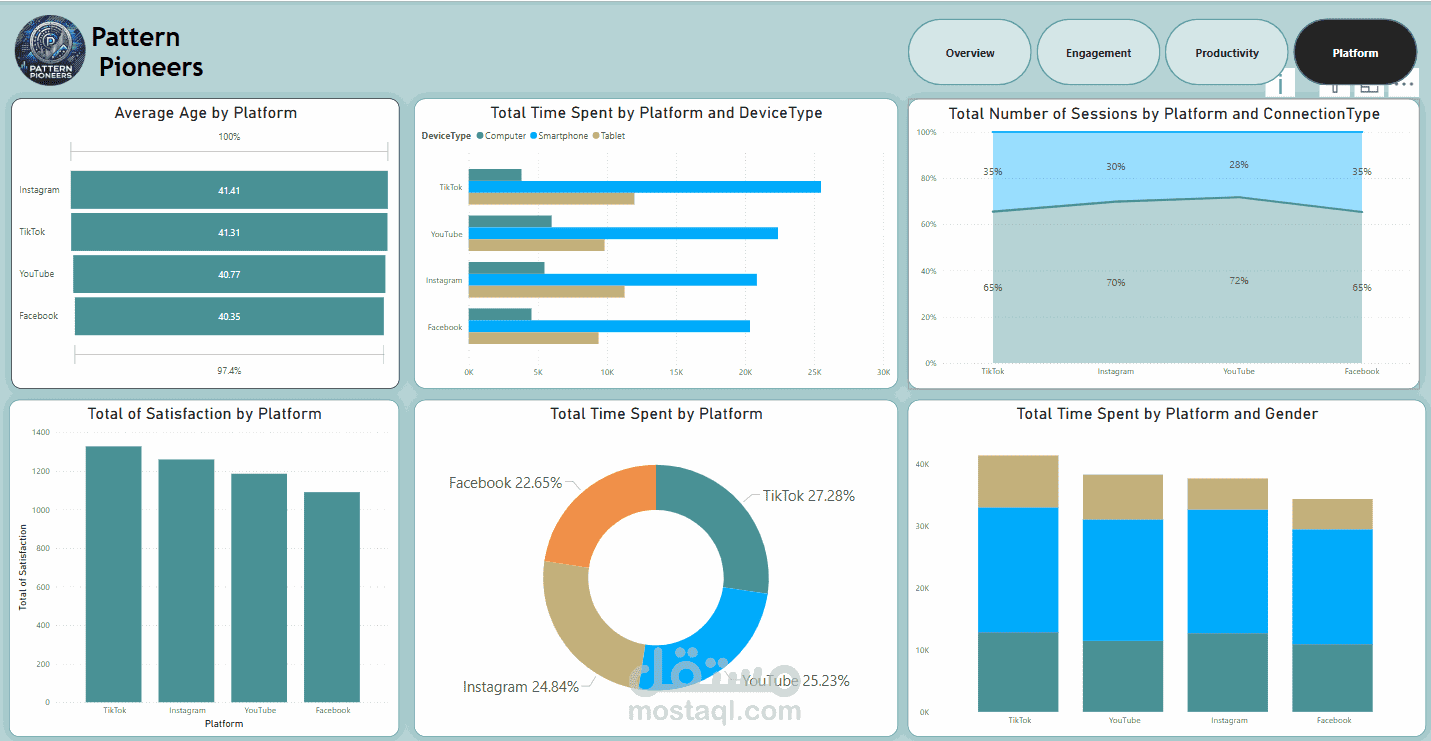Select the Facebook 40.35 average age bar
1431x741 pixels.
pyautogui.click(x=229, y=316)
